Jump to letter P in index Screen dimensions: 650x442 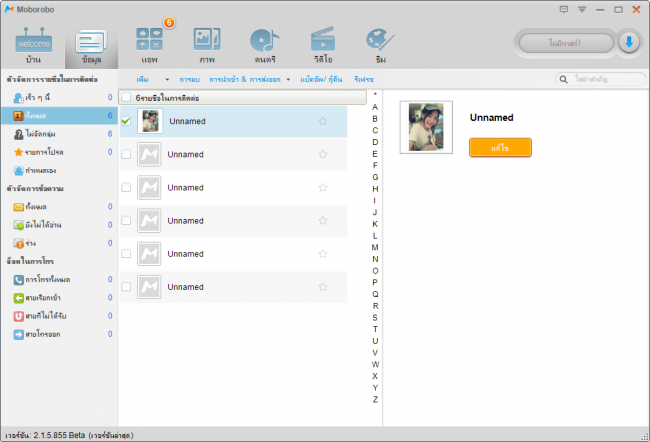pyautogui.click(x=375, y=282)
